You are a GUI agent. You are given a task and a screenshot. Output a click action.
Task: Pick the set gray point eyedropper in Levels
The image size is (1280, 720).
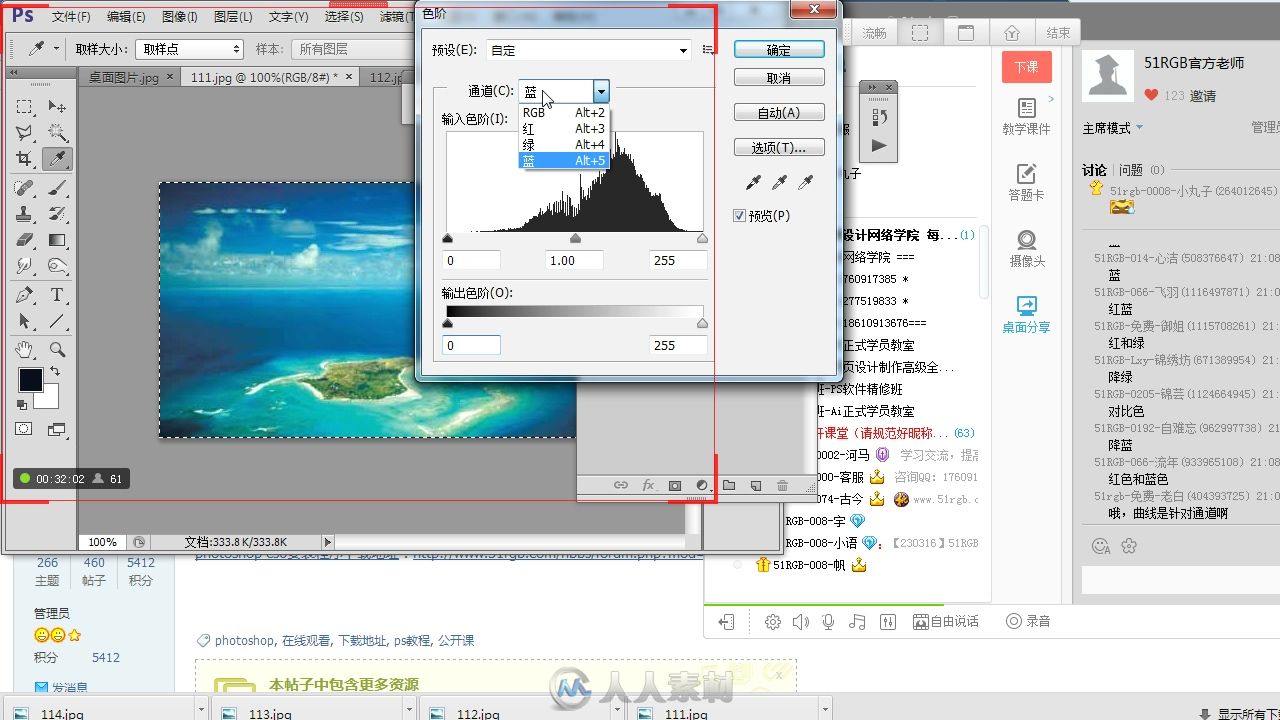(x=779, y=182)
